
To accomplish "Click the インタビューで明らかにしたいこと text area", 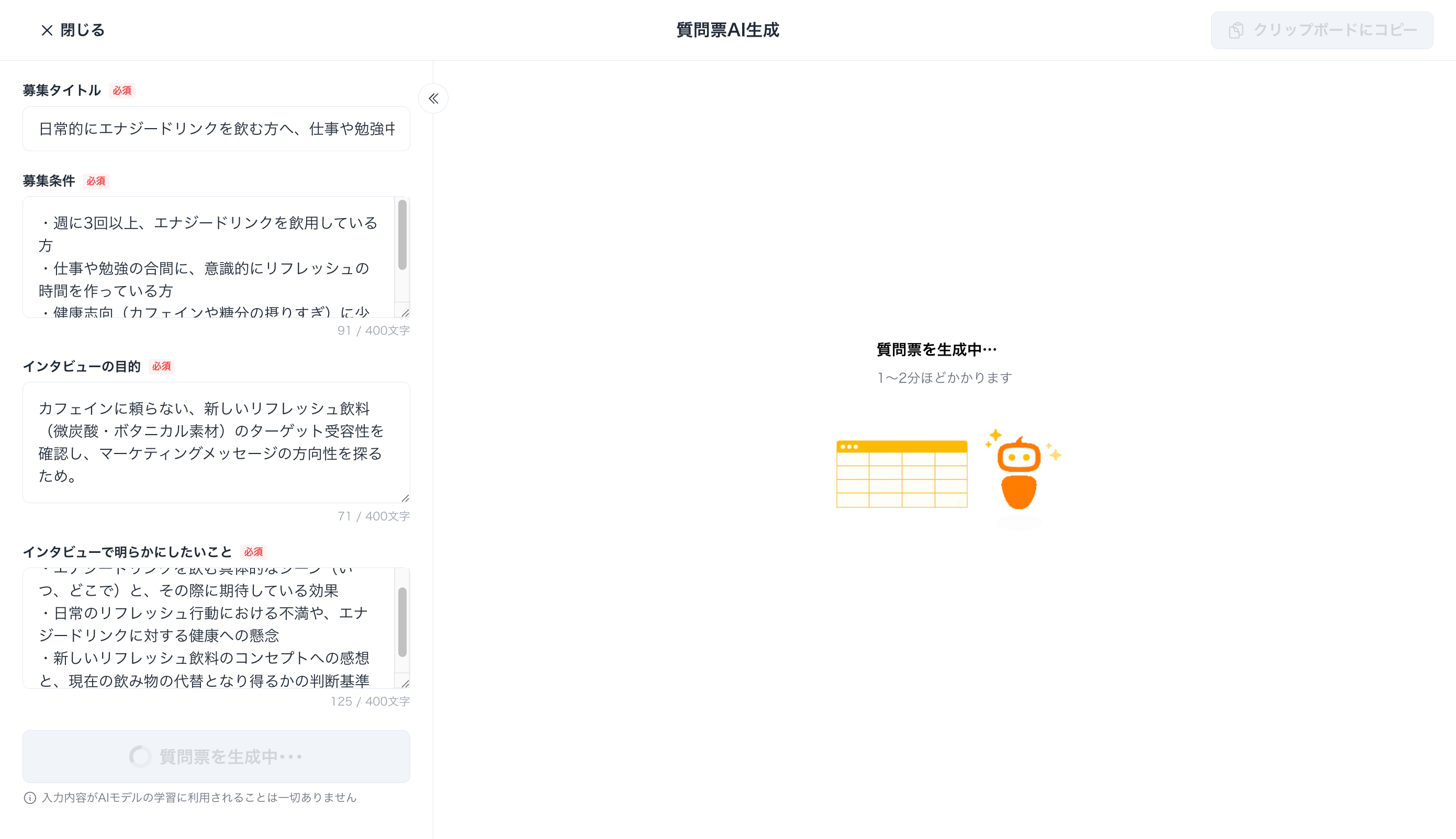I will tap(207, 628).
